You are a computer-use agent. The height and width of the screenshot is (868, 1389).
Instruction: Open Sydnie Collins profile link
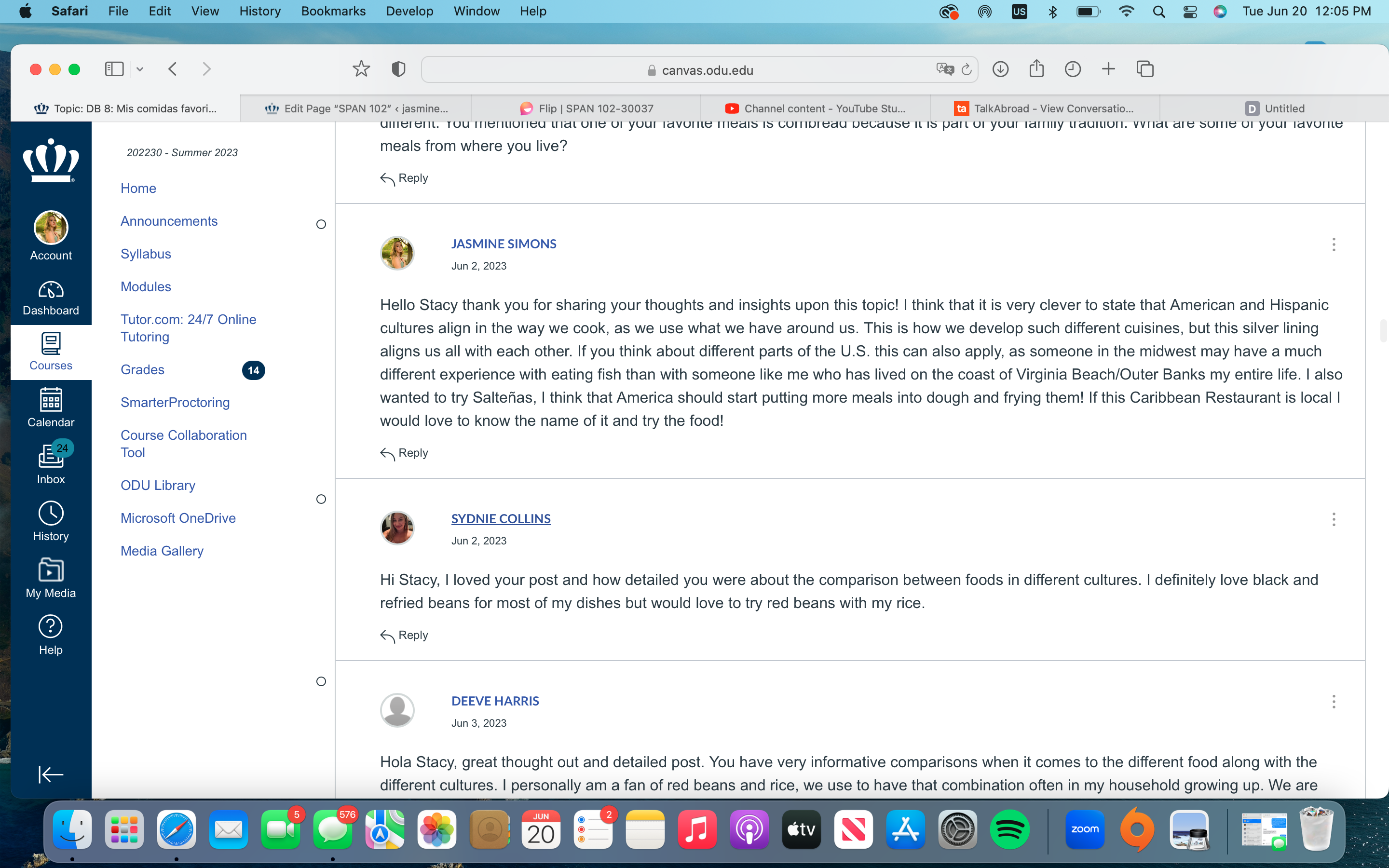tap(501, 518)
